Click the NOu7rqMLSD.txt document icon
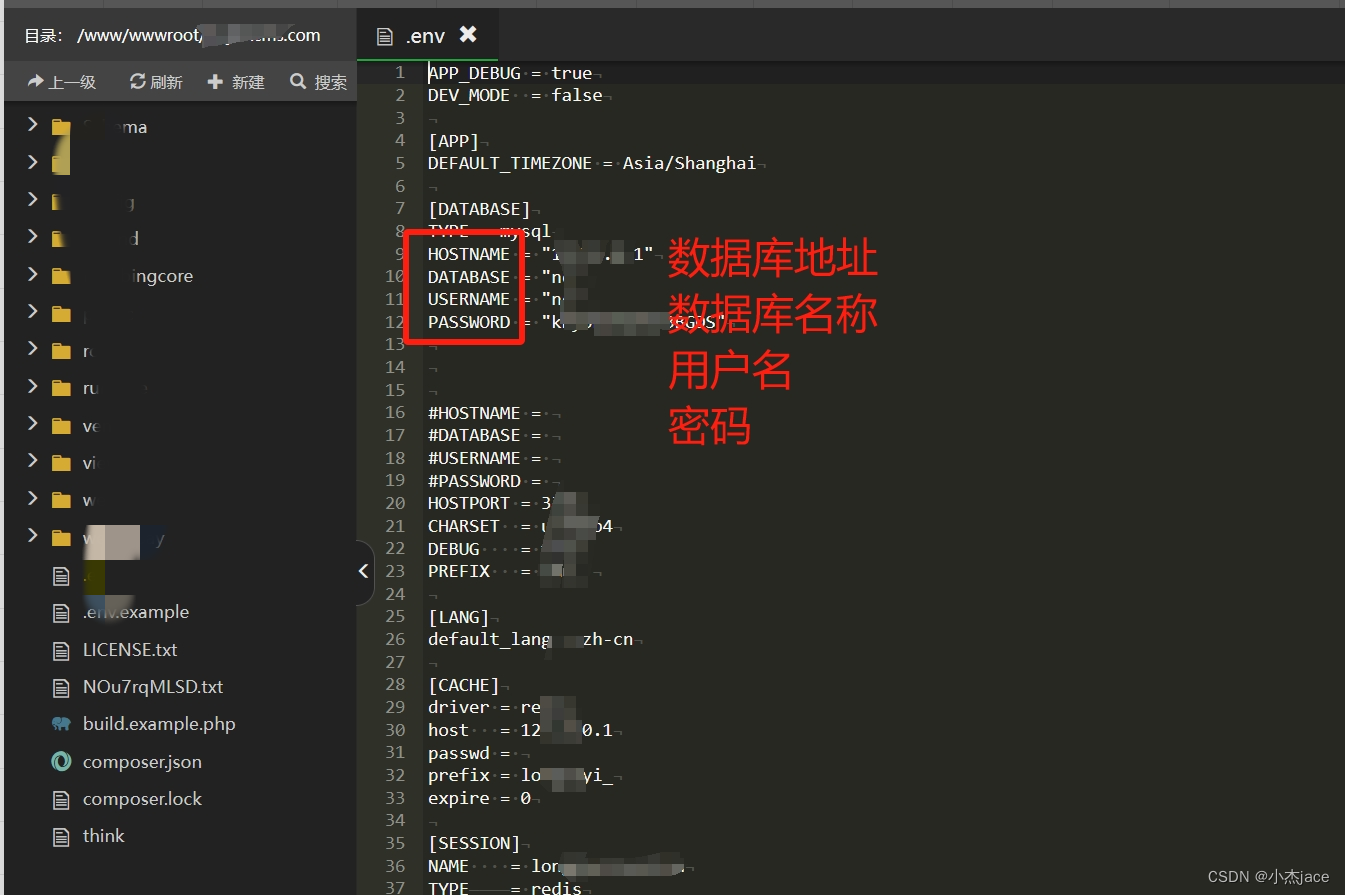 click(x=62, y=687)
